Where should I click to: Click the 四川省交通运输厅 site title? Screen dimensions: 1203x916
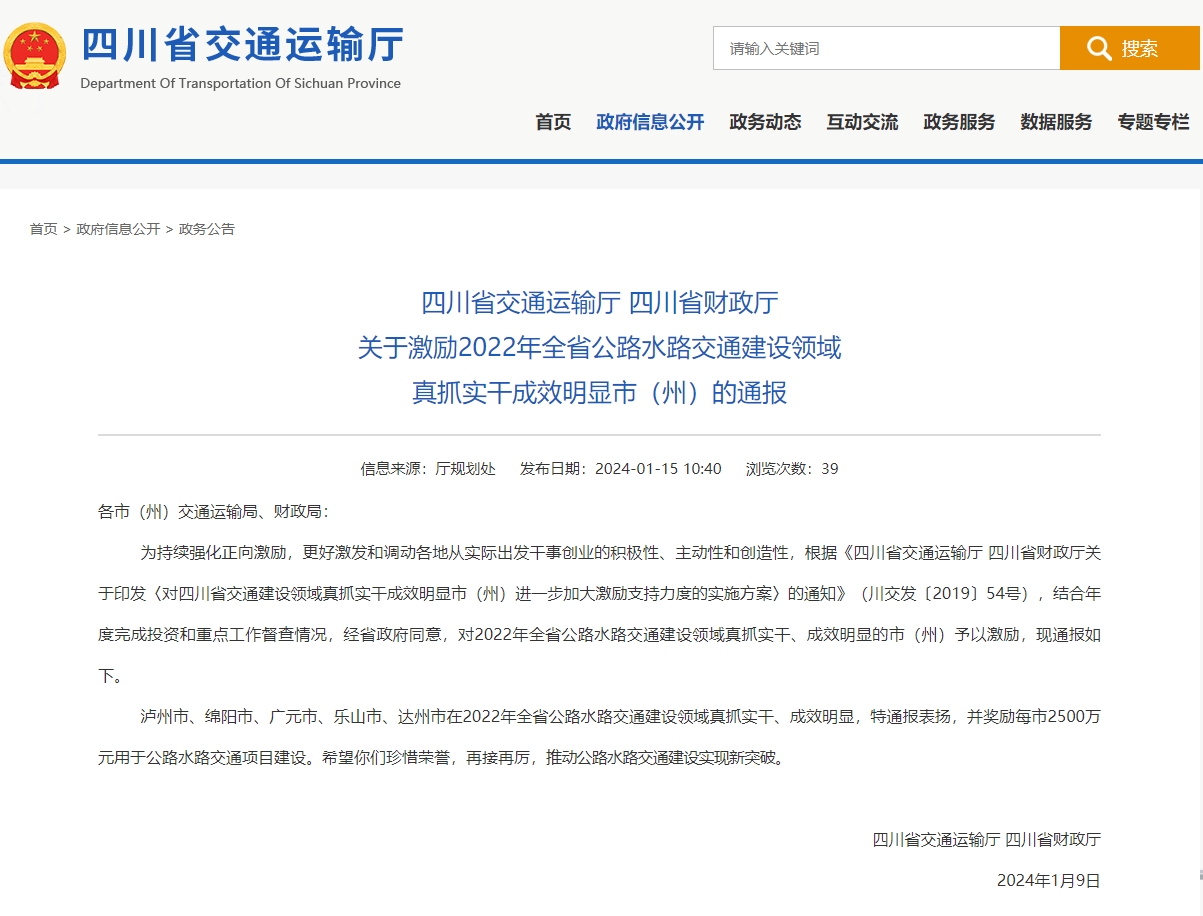click(x=242, y=45)
